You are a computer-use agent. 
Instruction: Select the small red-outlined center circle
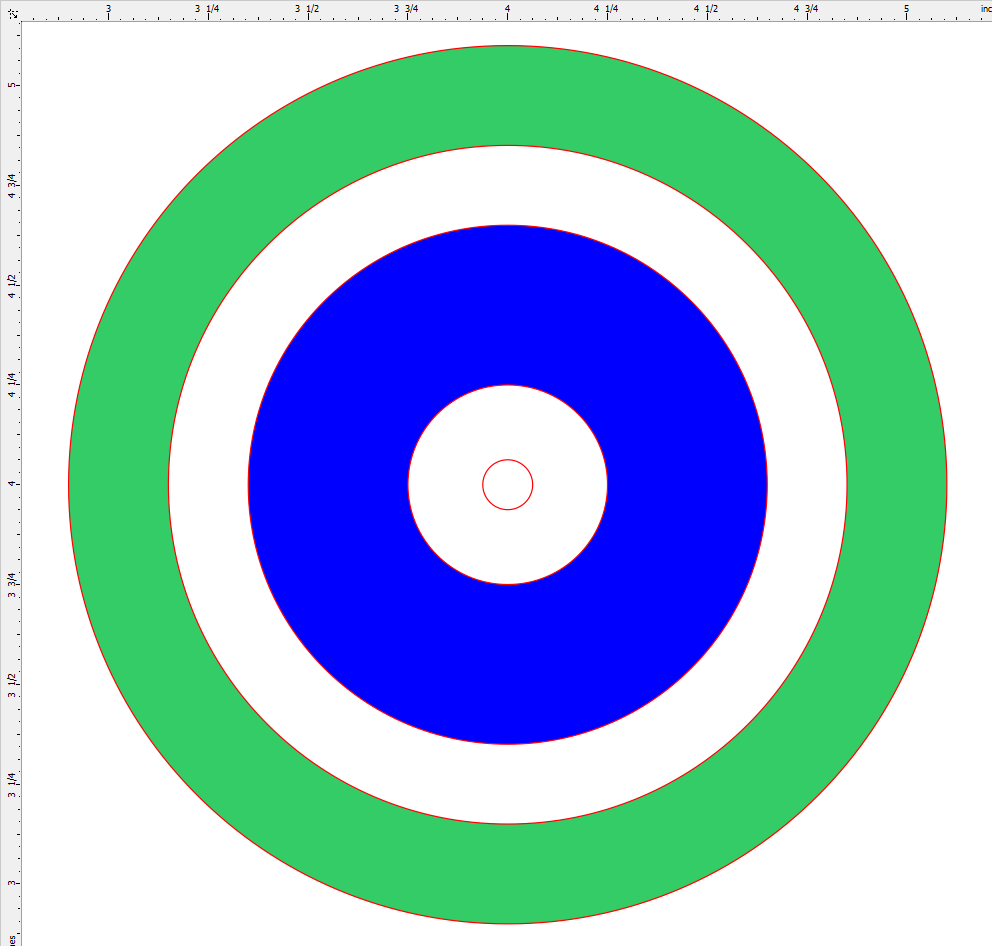(x=507, y=485)
